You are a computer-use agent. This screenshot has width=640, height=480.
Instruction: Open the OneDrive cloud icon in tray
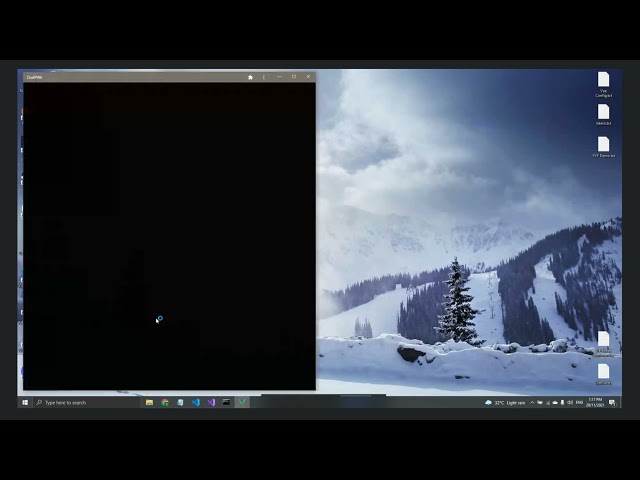pos(555,403)
